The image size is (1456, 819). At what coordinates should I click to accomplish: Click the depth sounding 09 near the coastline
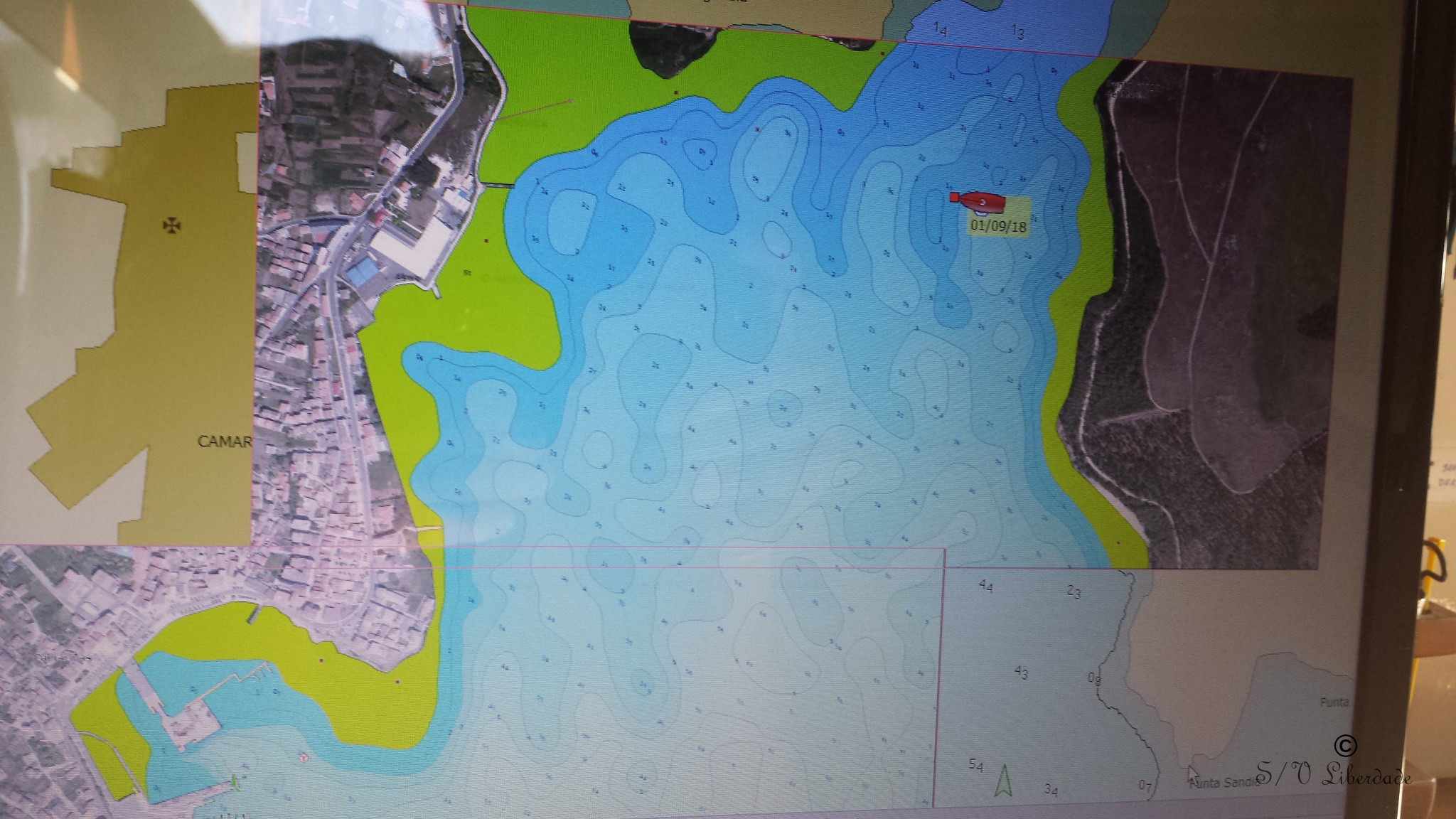click(1095, 679)
